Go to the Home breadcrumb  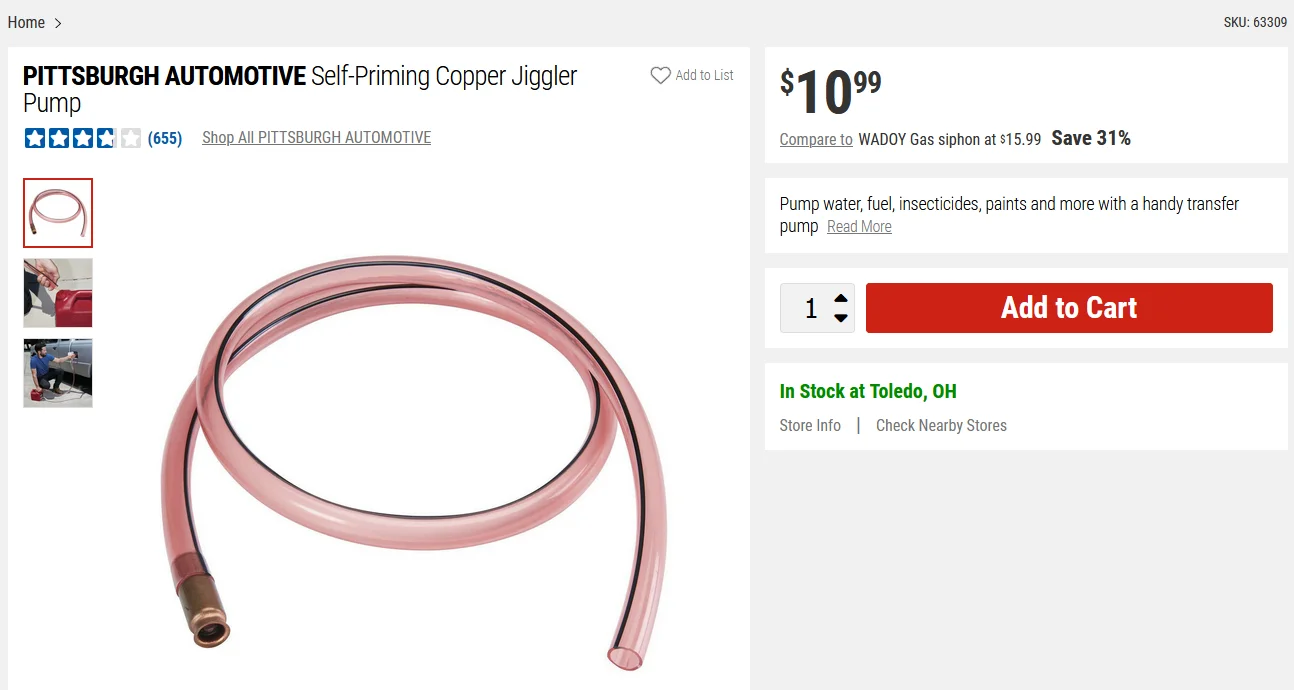point(26,23)
